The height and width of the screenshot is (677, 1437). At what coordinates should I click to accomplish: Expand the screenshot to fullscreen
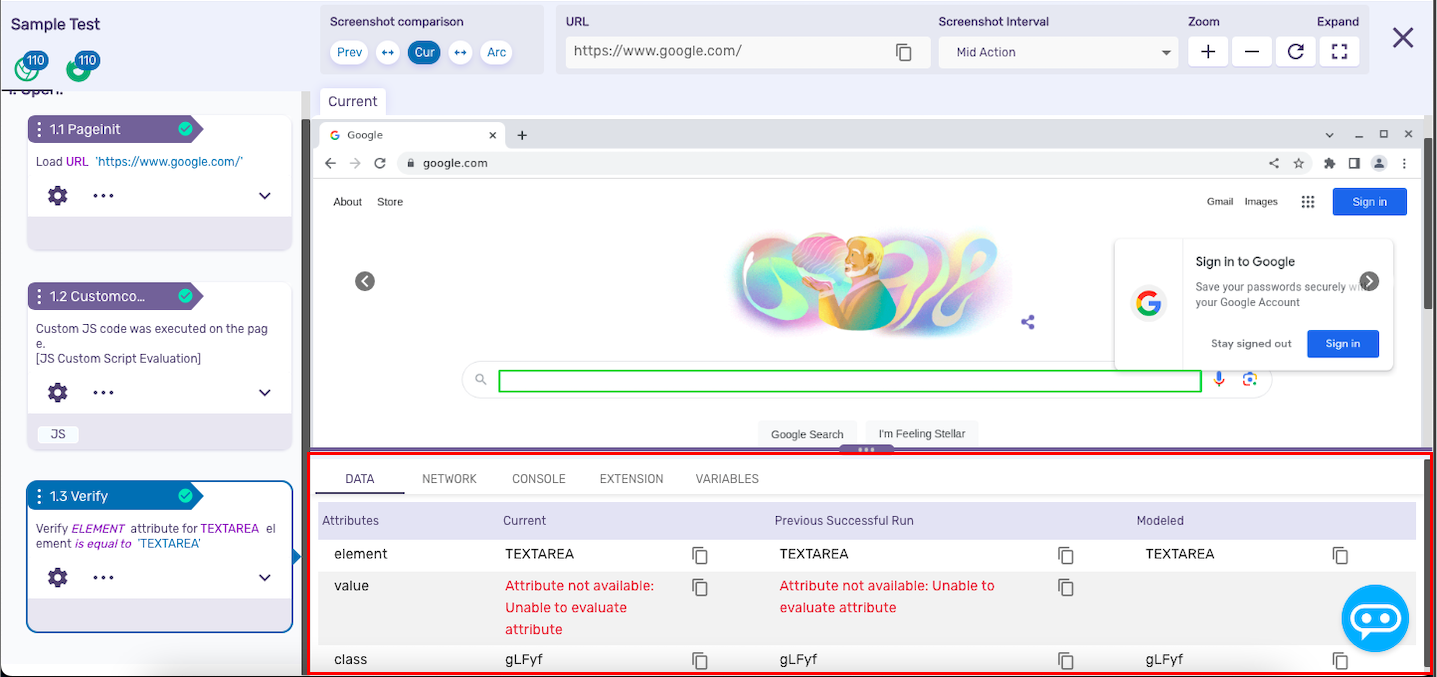pyautogui.click(x=1340, y=52)
